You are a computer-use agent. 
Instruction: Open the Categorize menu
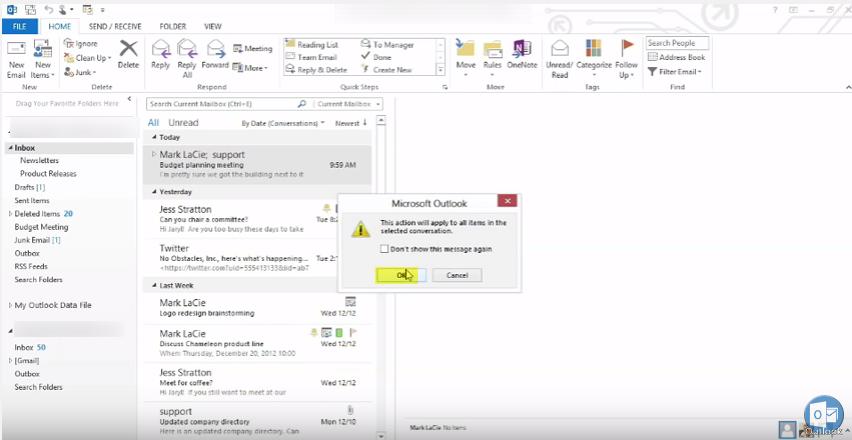[594, 59]
